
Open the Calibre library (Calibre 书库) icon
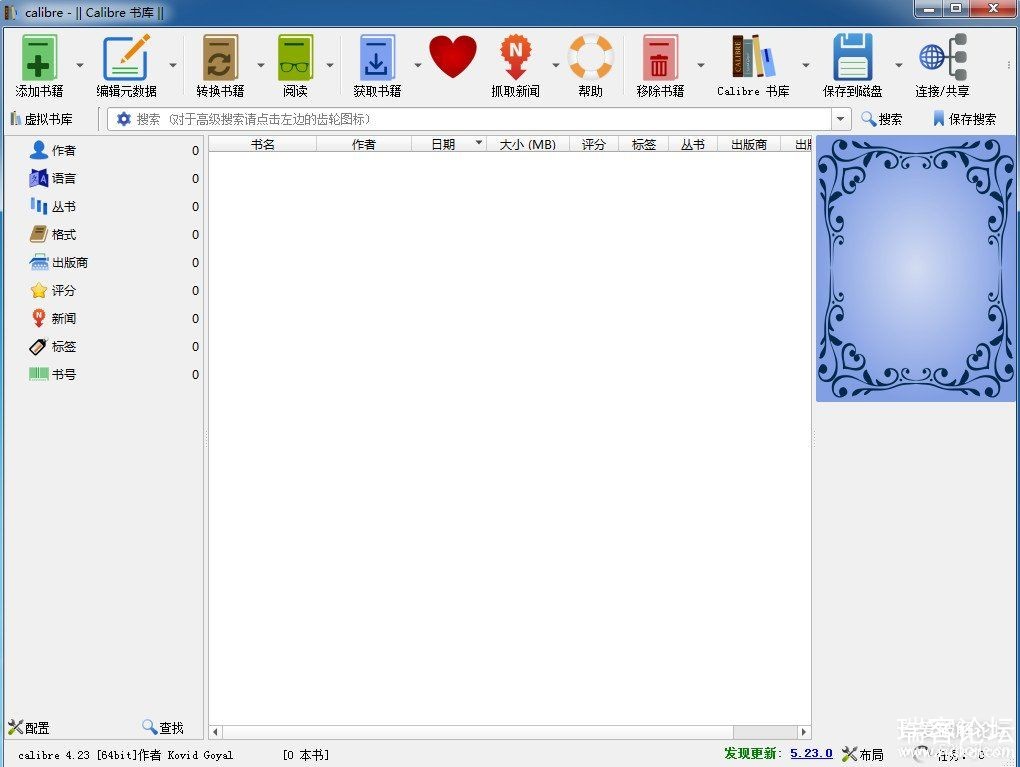(753, 57)
